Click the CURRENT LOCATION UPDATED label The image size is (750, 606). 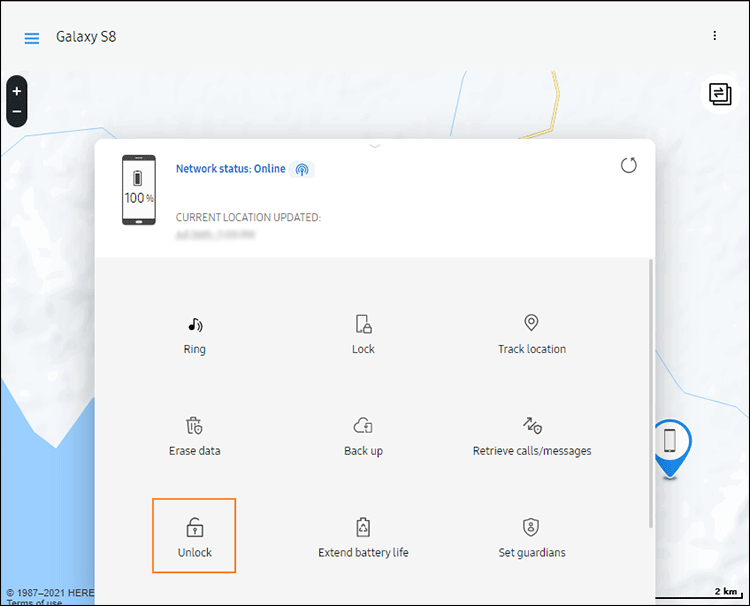pyautogui.click(x=248, y=217)
